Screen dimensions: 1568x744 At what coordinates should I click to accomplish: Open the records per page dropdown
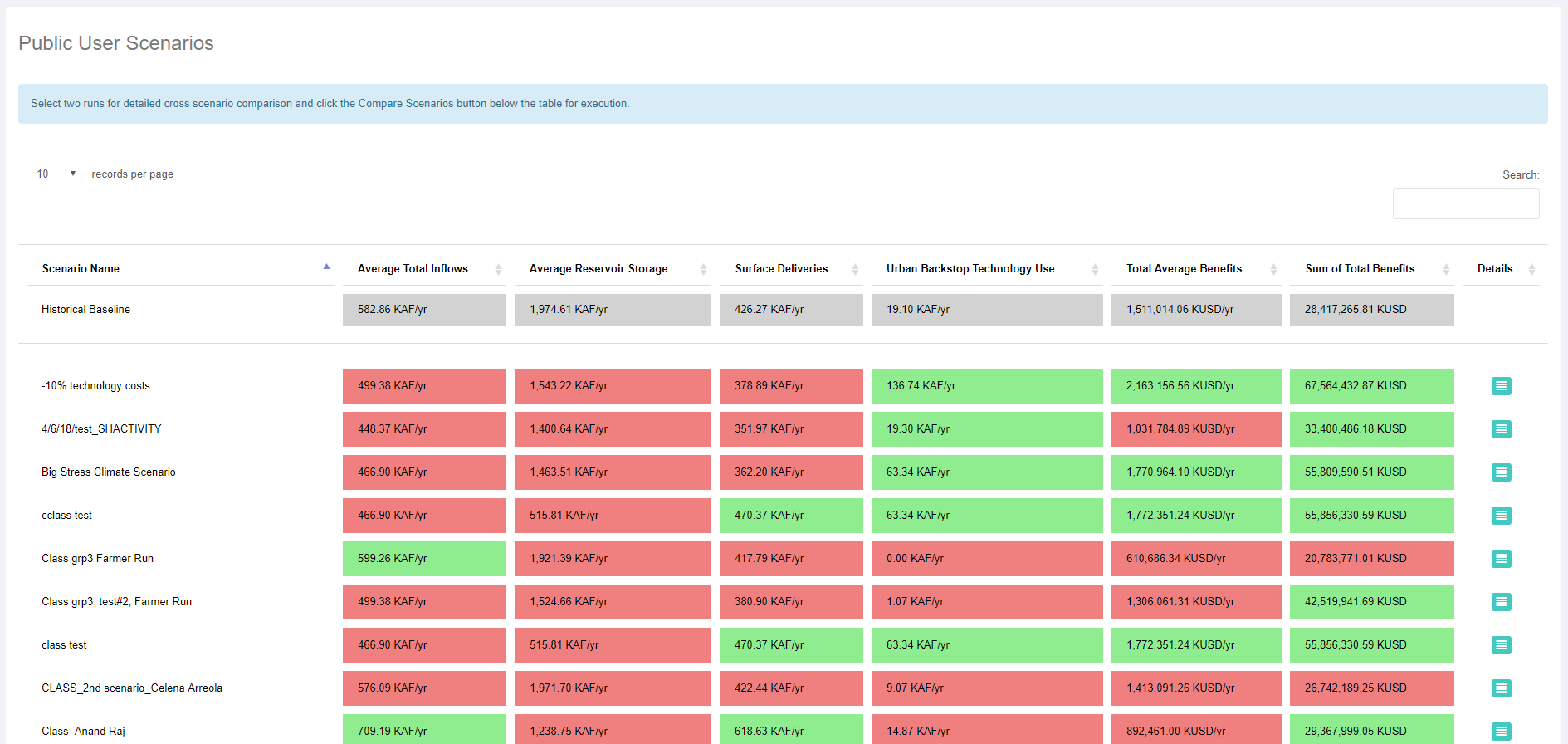point(56,174)
